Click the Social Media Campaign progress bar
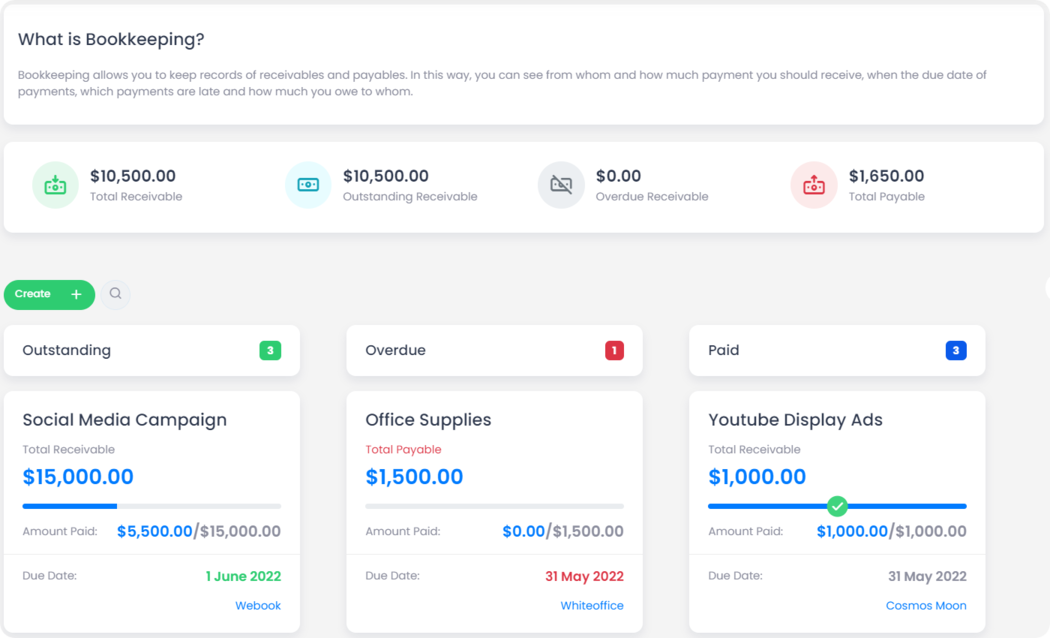 (x=151, y=506)
